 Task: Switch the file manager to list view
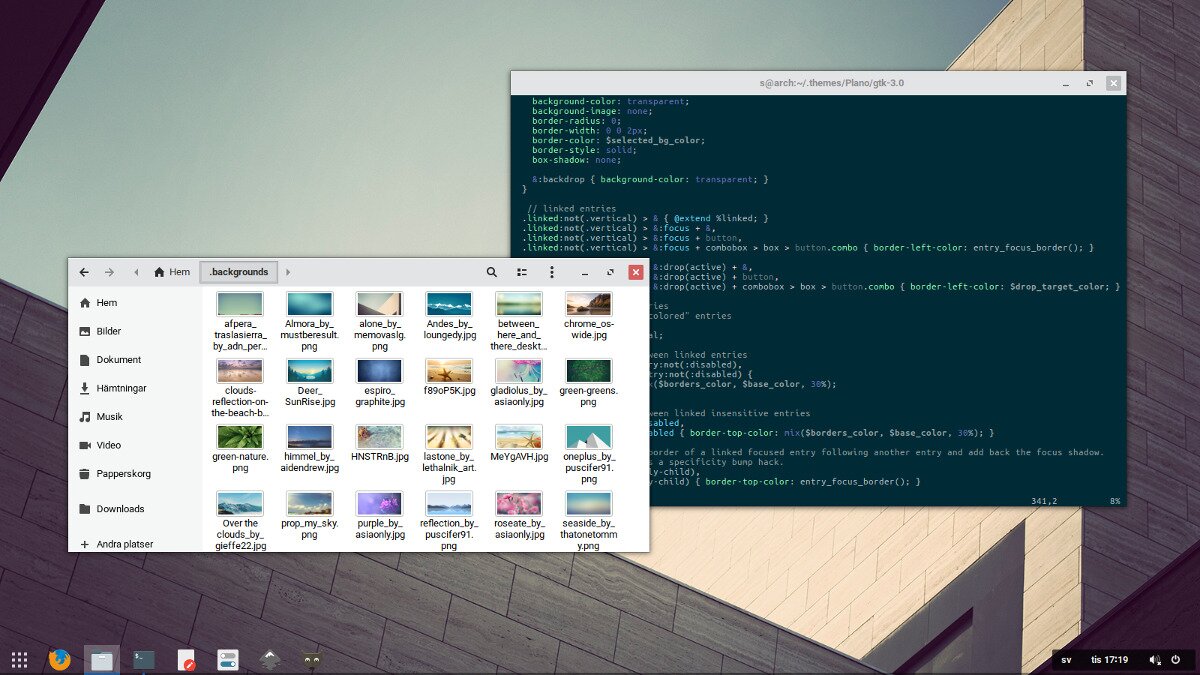tap(521, 272)
